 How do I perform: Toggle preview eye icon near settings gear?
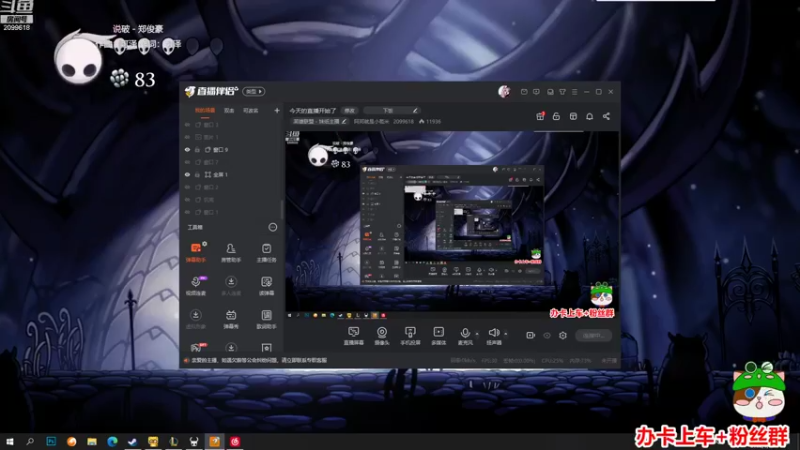tap(547, 335)
